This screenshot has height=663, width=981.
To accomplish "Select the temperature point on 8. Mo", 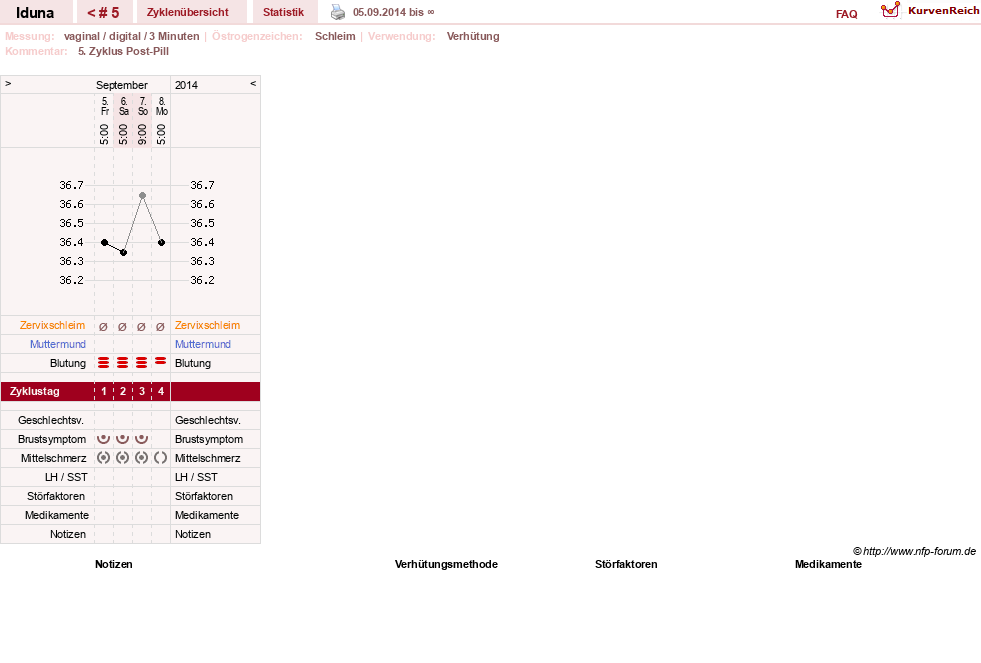I will (x=161, y=242).
